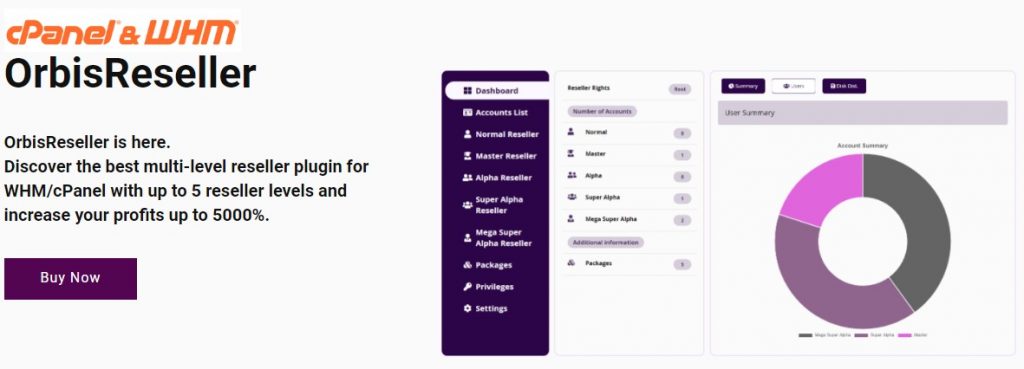
Task: Click the Mega Super Alpha count badge
Action: tap(682, 221)
